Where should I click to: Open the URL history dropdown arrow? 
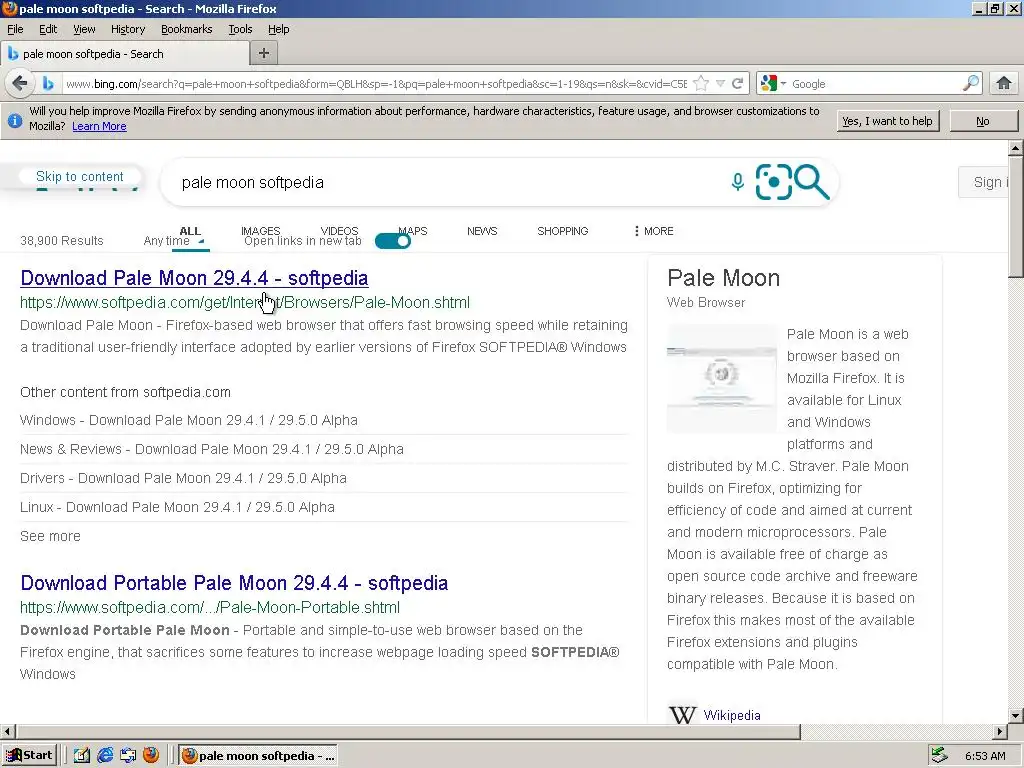pyautogui.click(x=720, y=84)
